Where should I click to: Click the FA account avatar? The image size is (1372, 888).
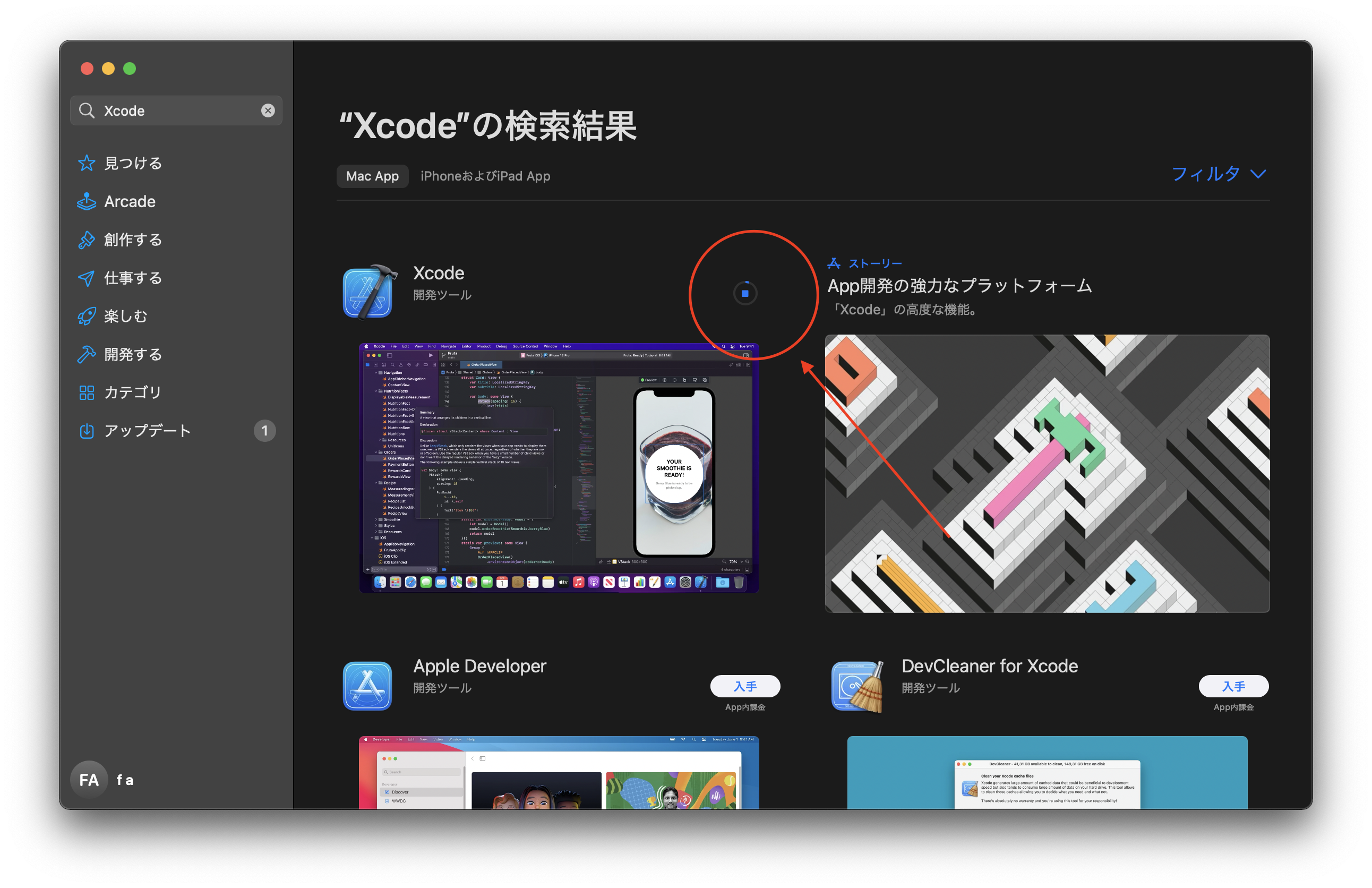89,780
